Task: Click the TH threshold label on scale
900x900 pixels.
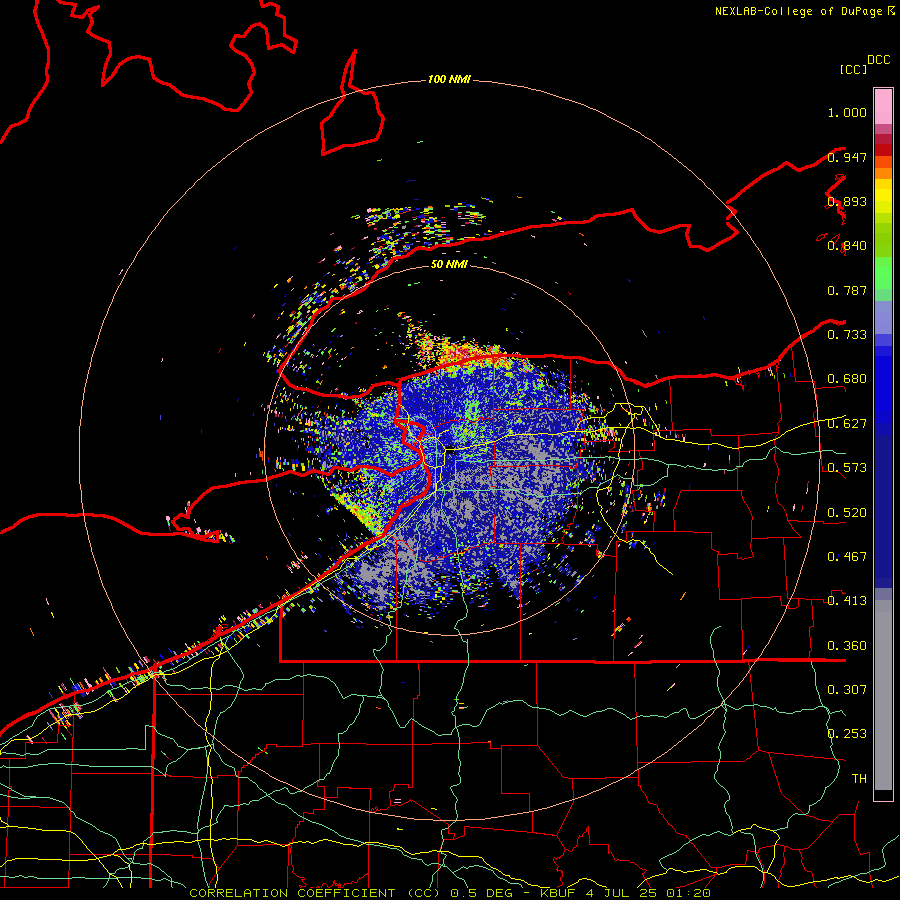Action: 859,779
